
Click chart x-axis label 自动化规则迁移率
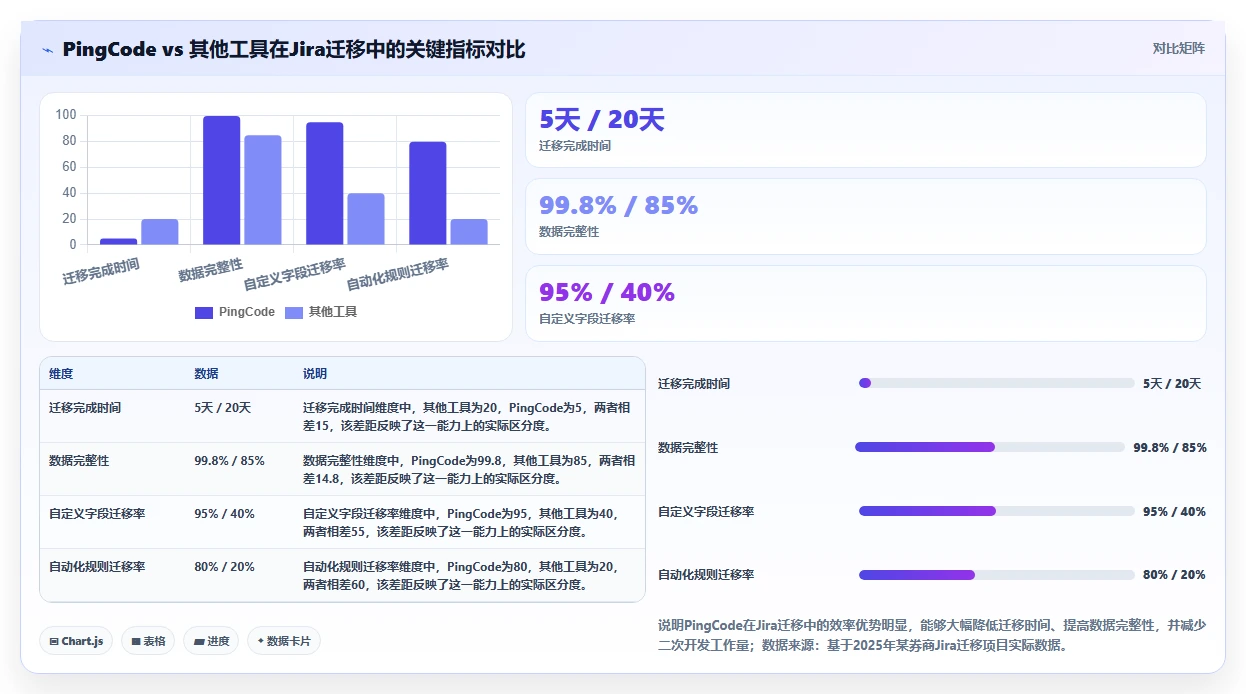coord(397,274)
